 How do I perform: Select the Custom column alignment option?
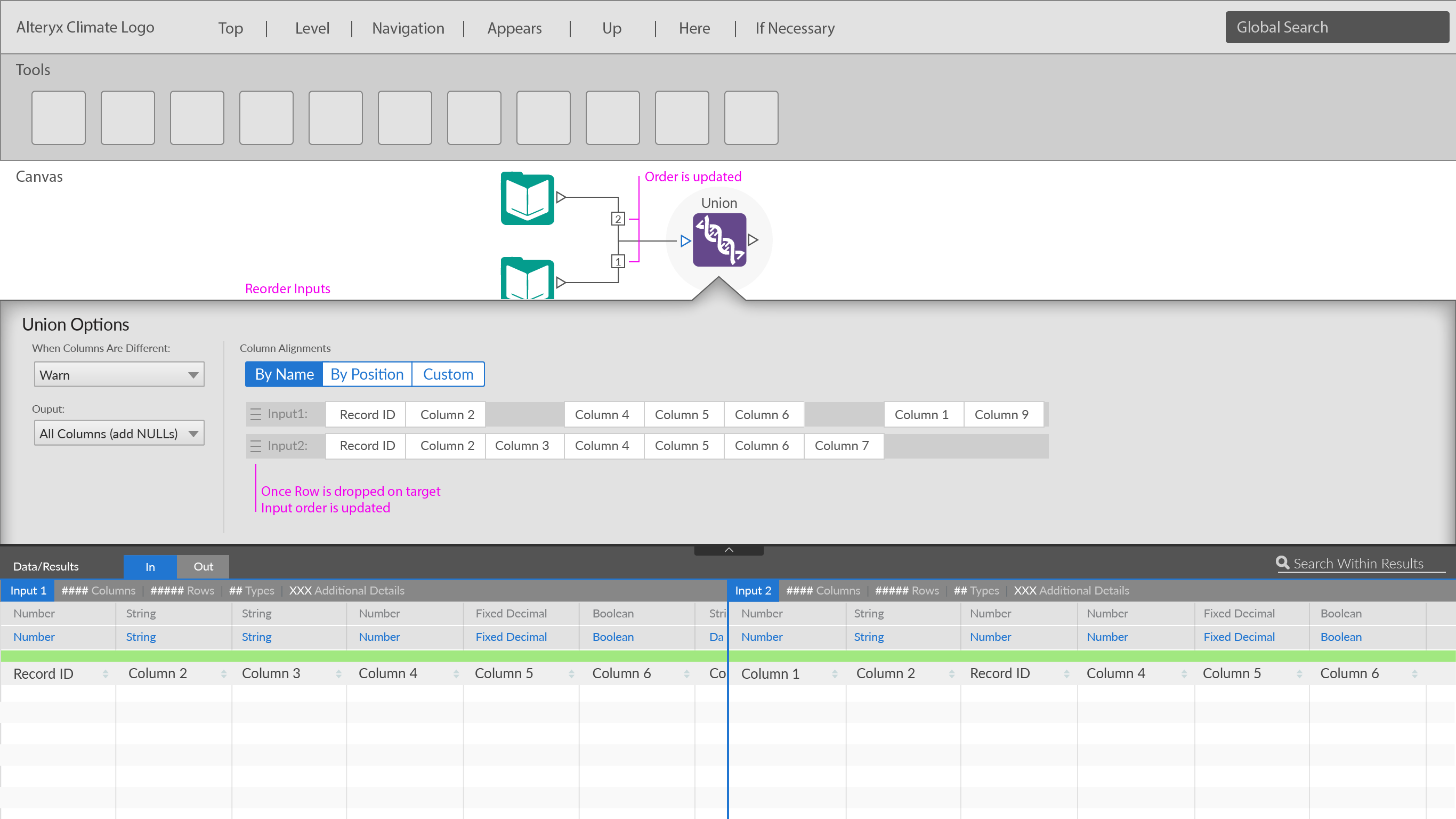[x=448, y=374]
